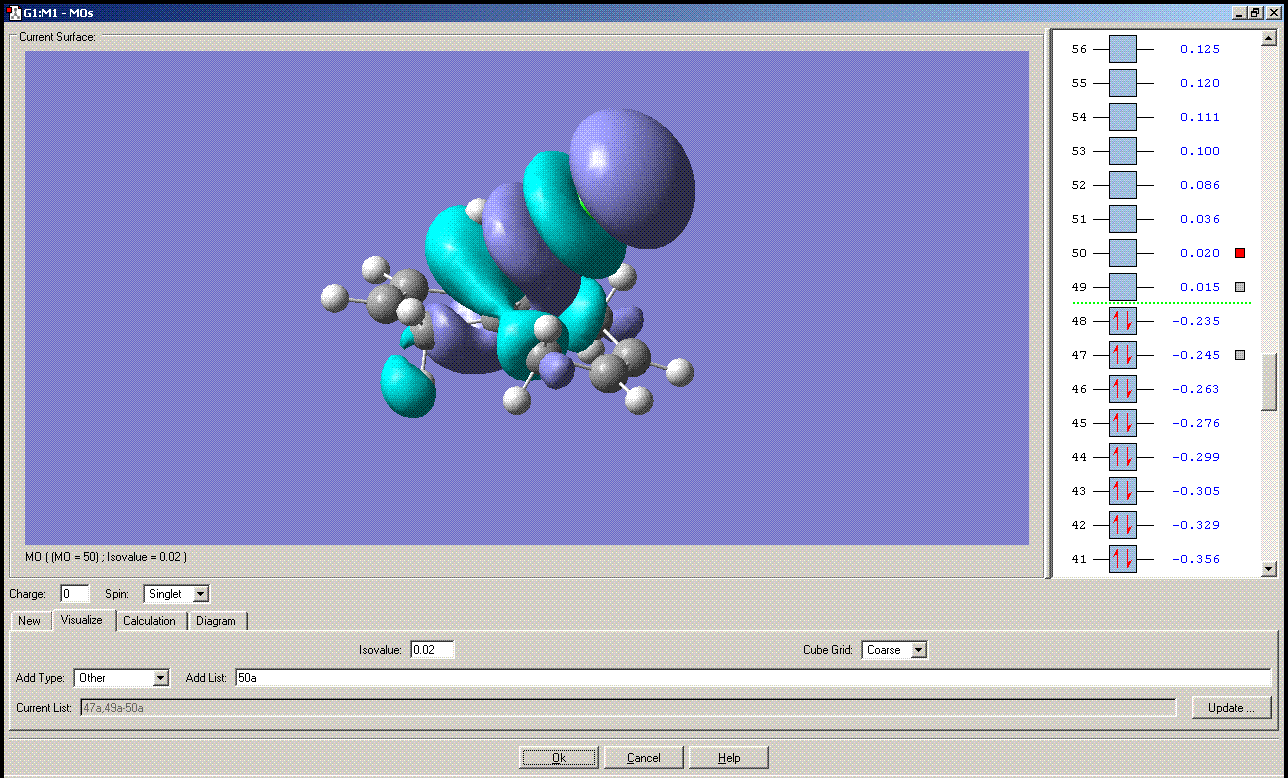Click the energy value -0.299 for orbital 44
This screenshot has height=778, width=1288.
point(1197,457)
